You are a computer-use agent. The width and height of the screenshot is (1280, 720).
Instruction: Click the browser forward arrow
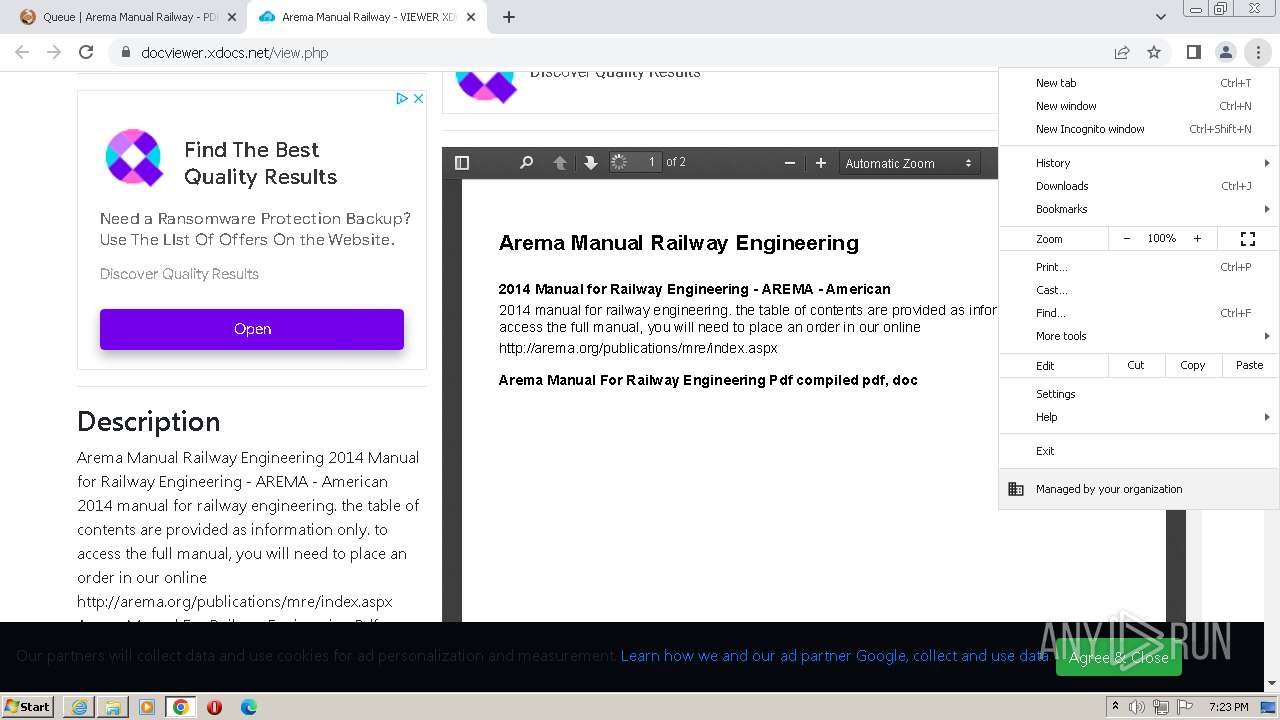point(54,52)
